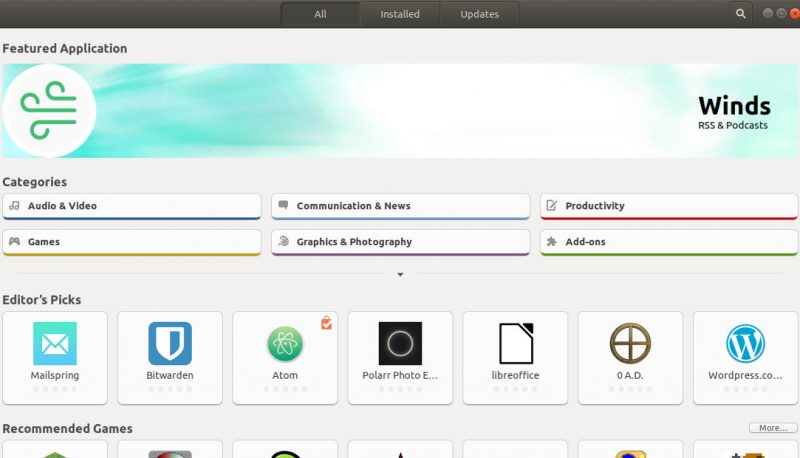Click the chat bubble icon on Communication & News
The width and height of the screenshot is (800, 458).
point(283,205)
